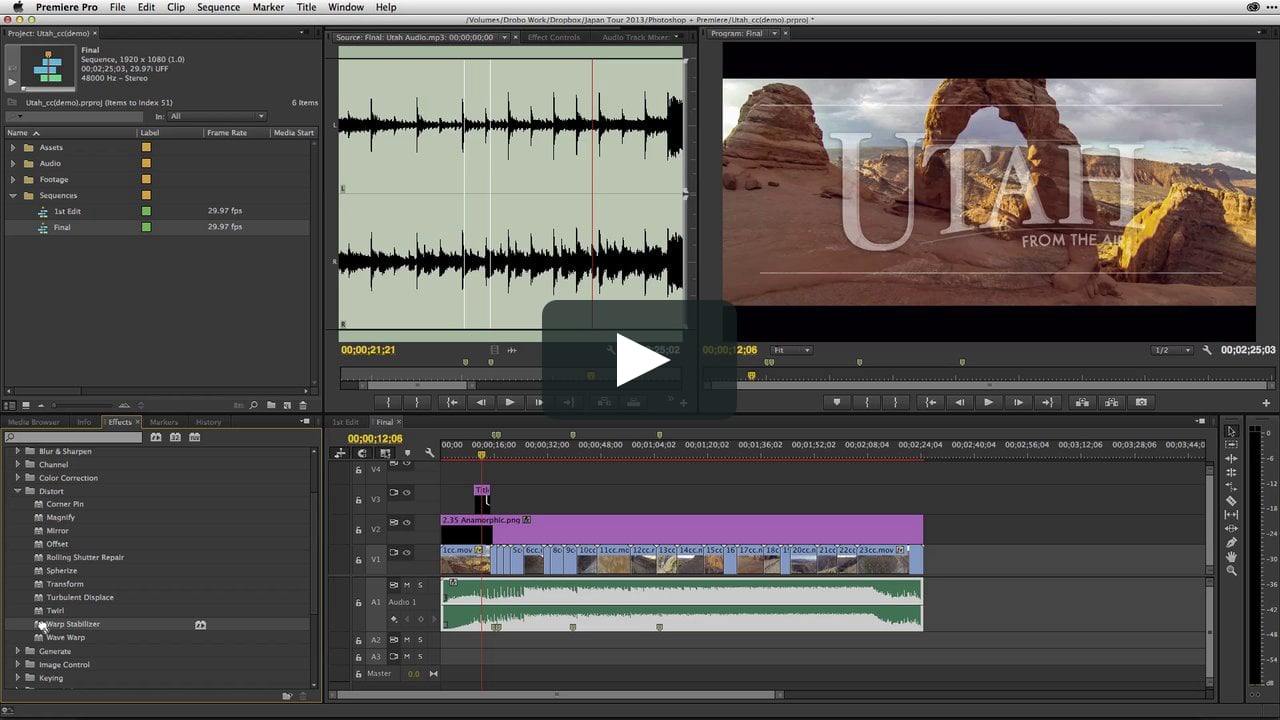Screen dimensions: 1280x720
Task: Expand the Keying effects folder
Action: click(x=17, y=678)
